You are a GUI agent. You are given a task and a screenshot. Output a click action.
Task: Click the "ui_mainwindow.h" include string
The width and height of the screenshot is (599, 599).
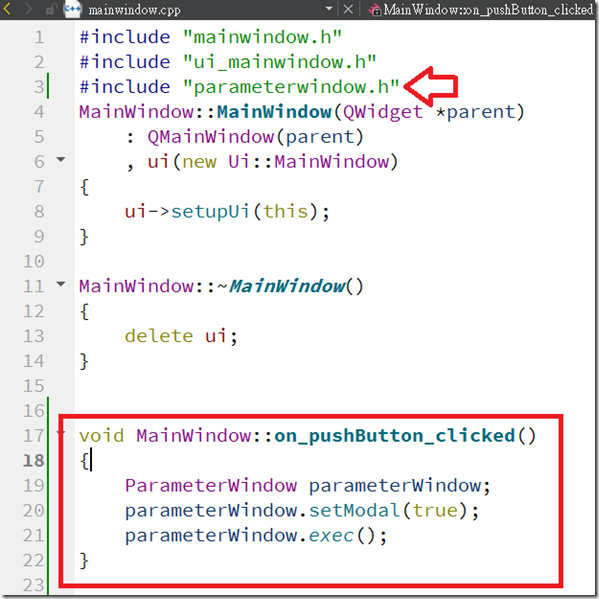pos(279,62)
